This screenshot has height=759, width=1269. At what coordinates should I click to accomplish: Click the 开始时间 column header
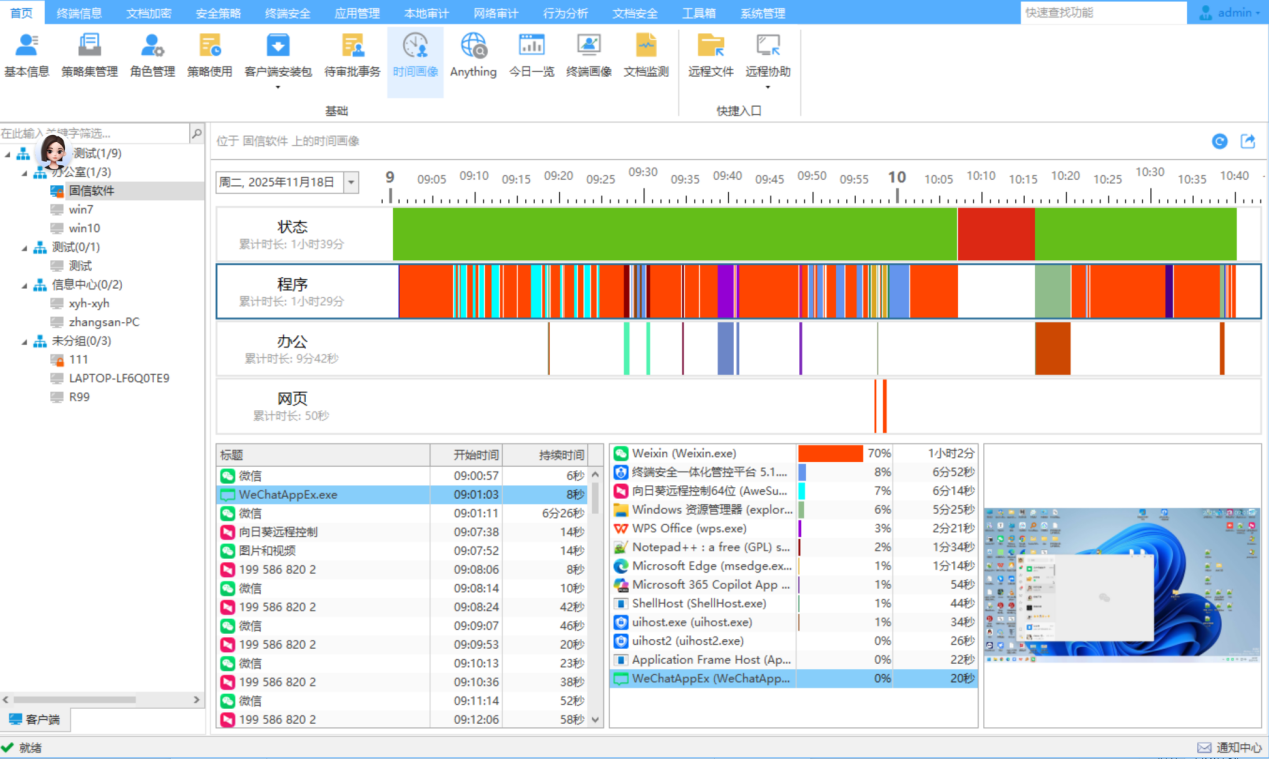466,454
